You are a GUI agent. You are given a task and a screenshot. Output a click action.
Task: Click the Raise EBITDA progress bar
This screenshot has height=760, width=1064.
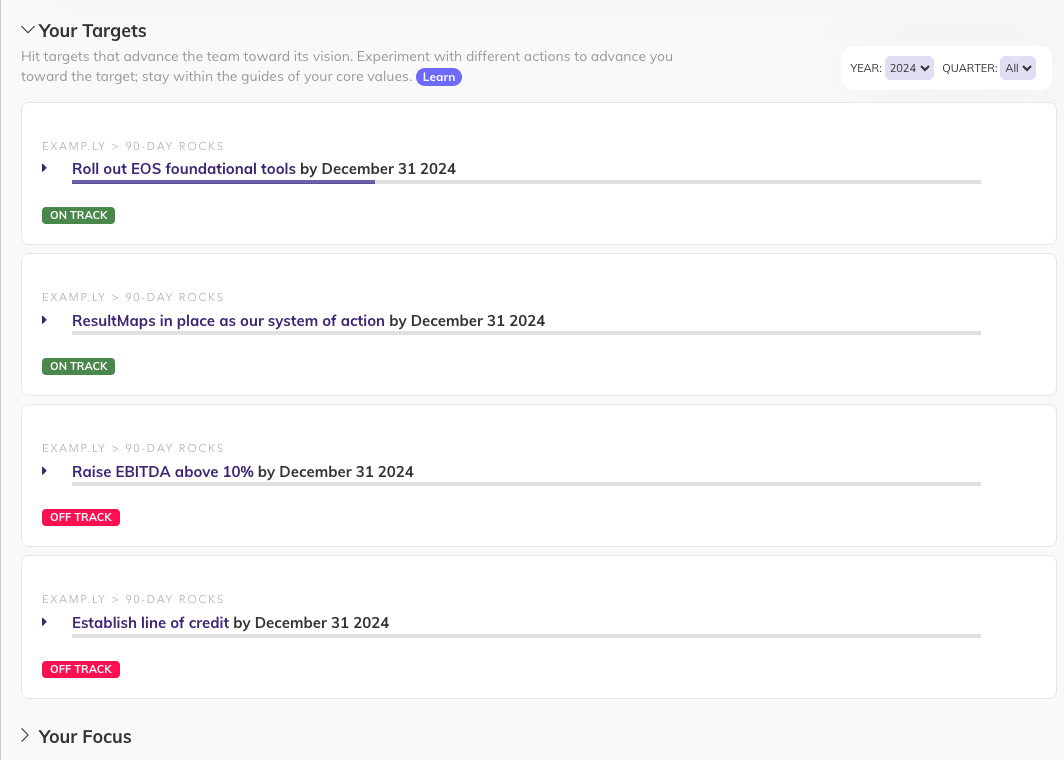point(527,484)
